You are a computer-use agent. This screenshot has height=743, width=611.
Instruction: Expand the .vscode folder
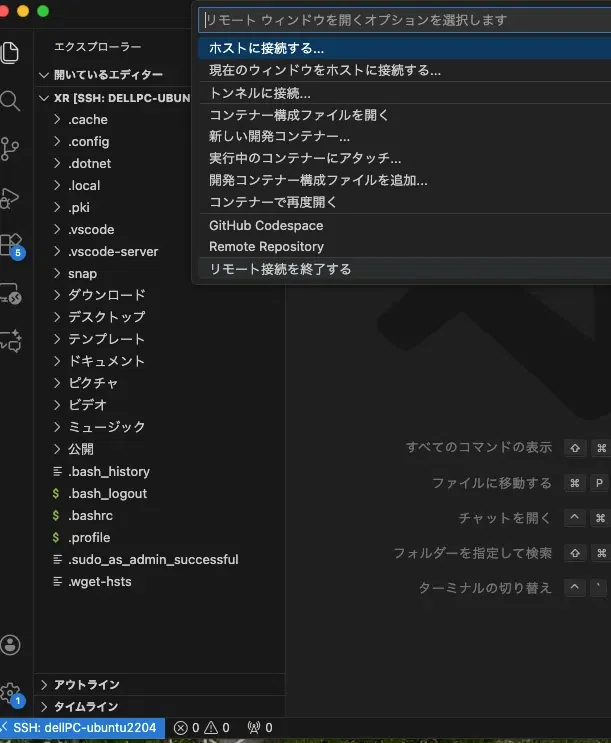pos(57,229)
